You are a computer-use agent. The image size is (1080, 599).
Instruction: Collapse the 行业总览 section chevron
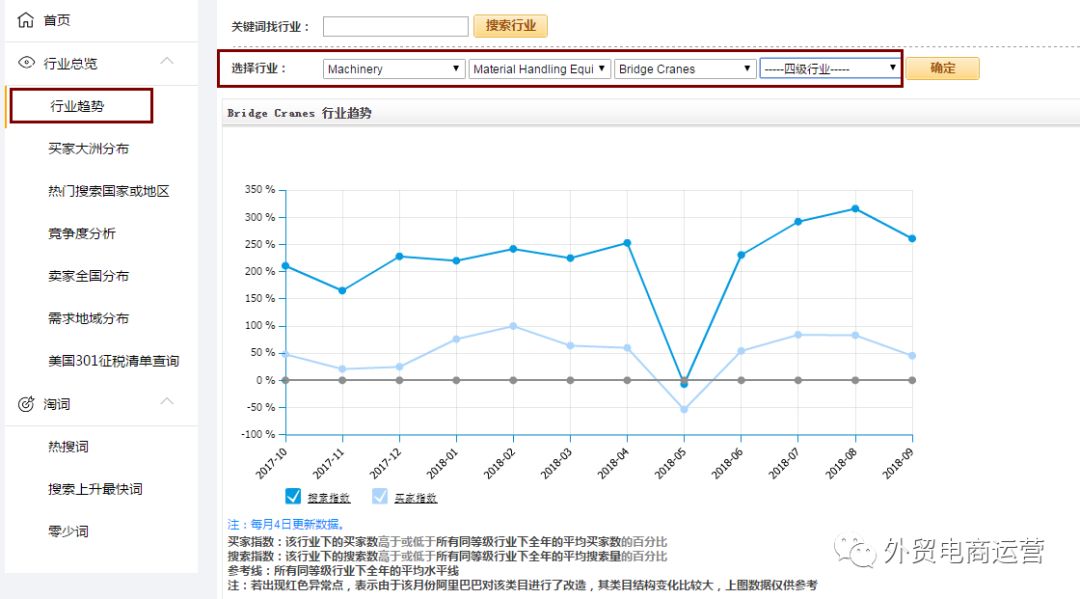(x=167, y=61)
